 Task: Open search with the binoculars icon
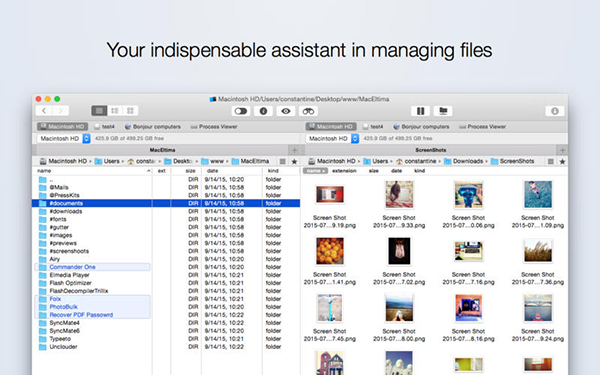pos(308,111)
